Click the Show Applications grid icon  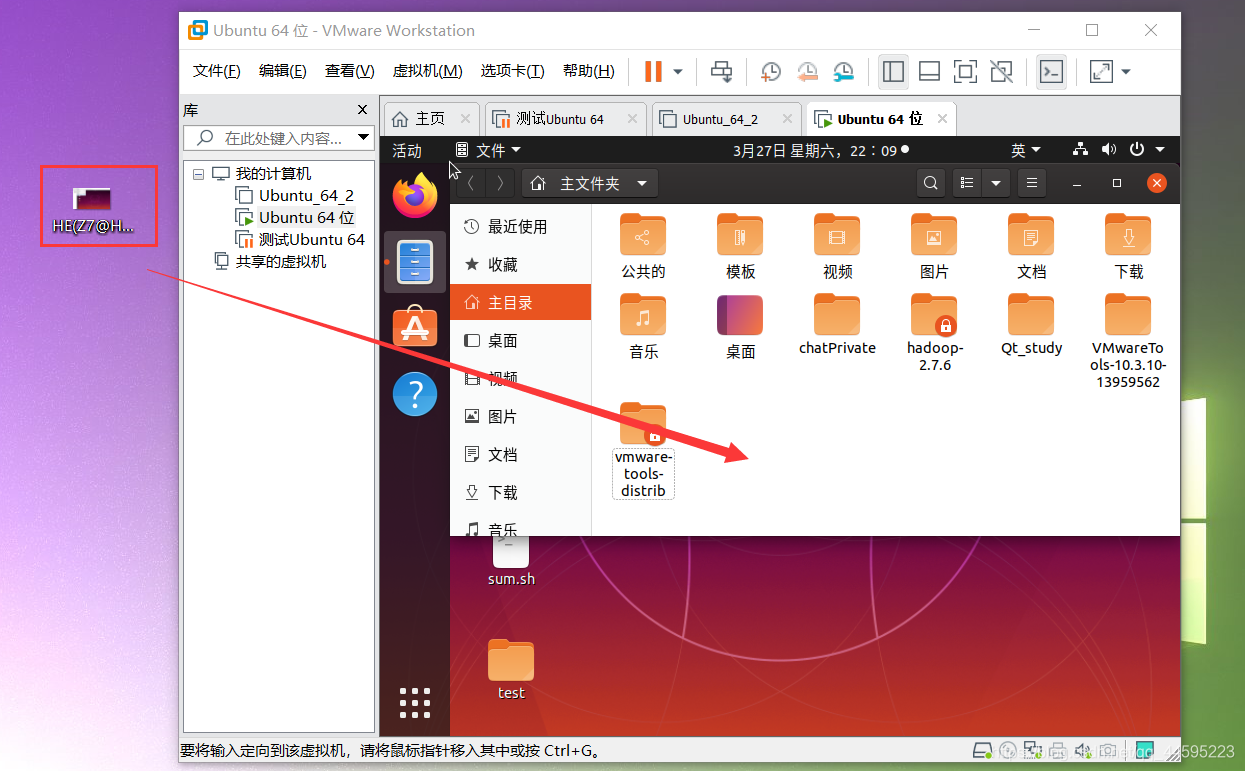pos(415,702)
